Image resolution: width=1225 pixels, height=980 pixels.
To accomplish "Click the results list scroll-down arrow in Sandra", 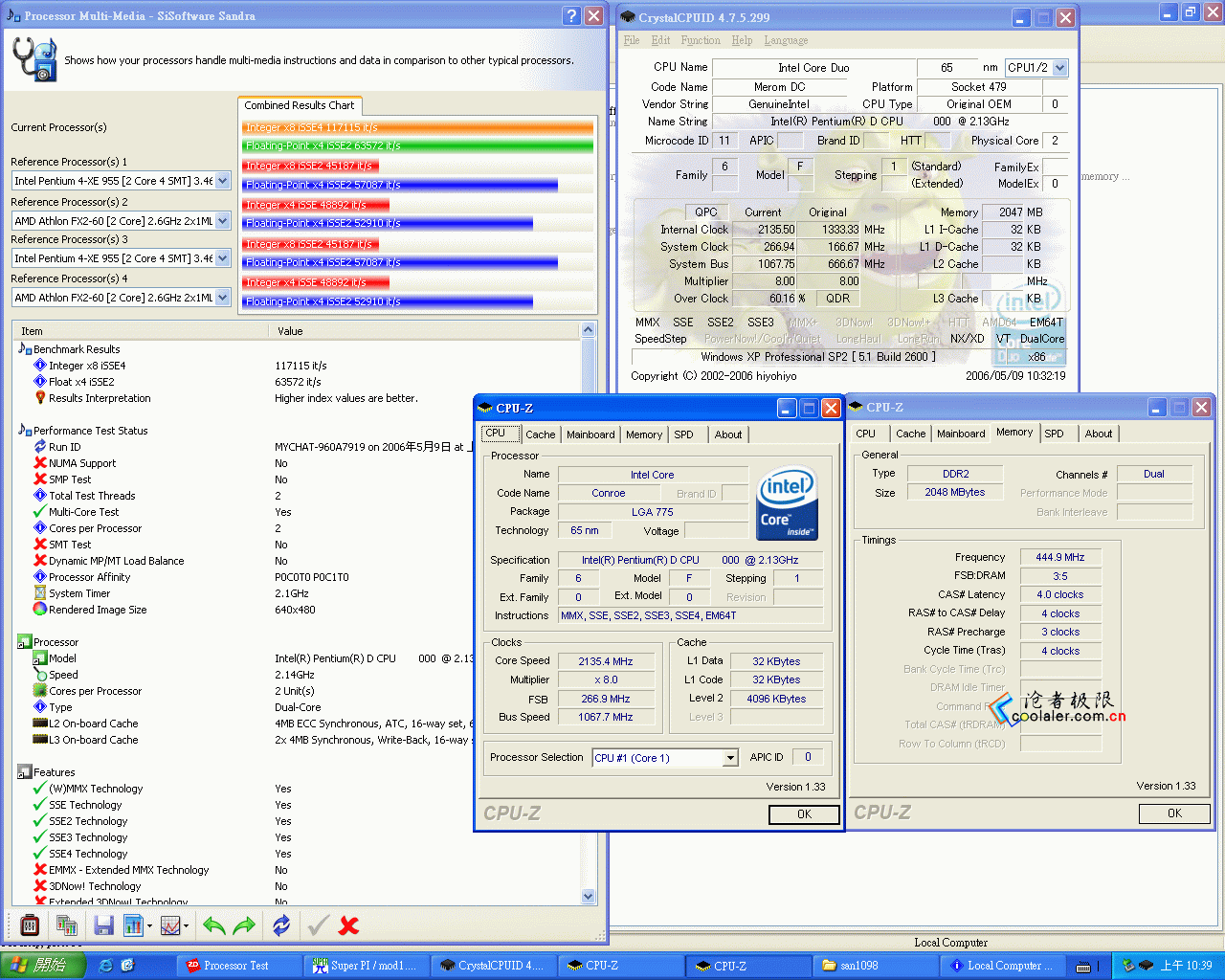I will point(589,897).
